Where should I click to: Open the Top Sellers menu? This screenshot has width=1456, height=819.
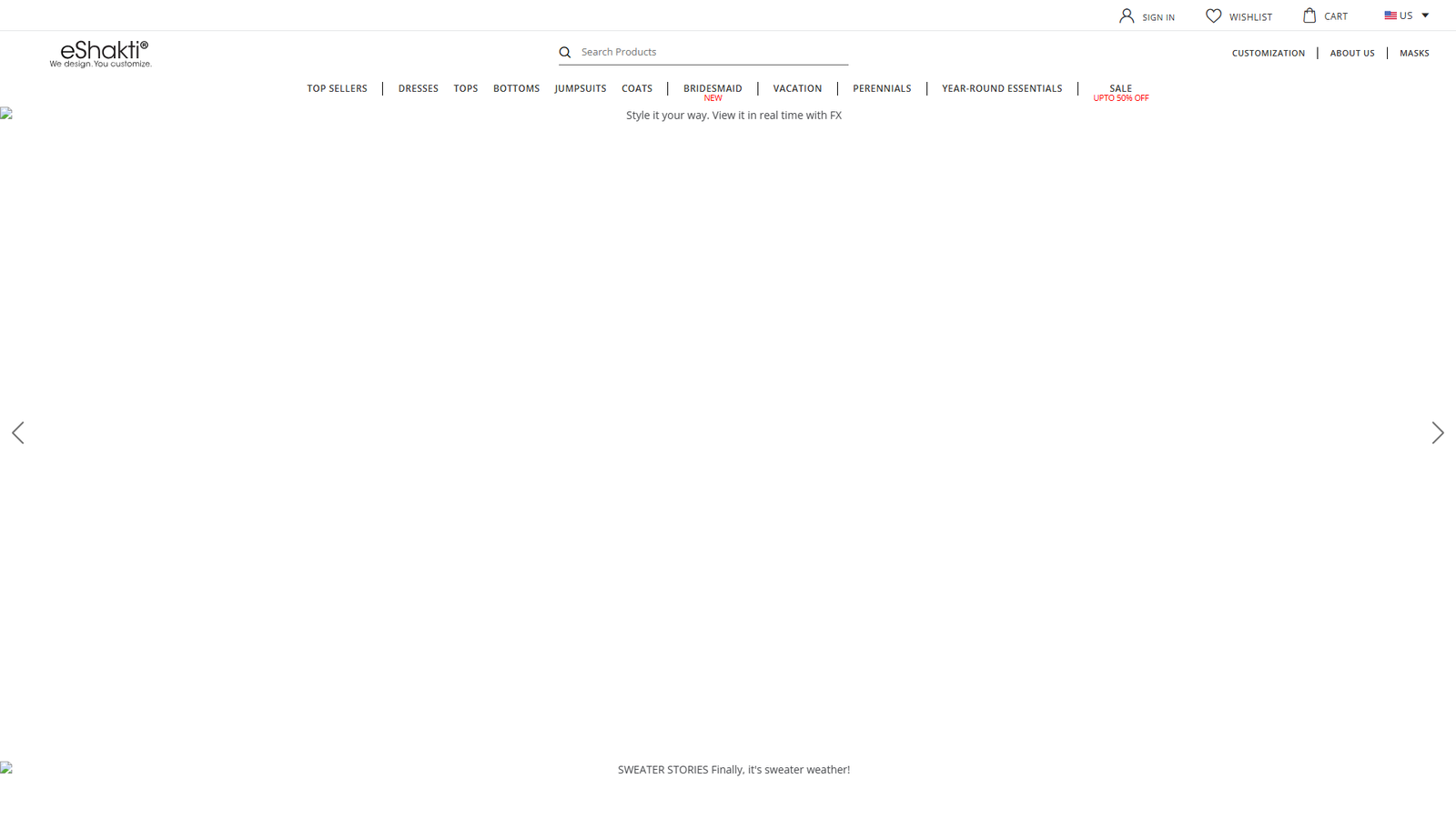[x=337, y=88]
